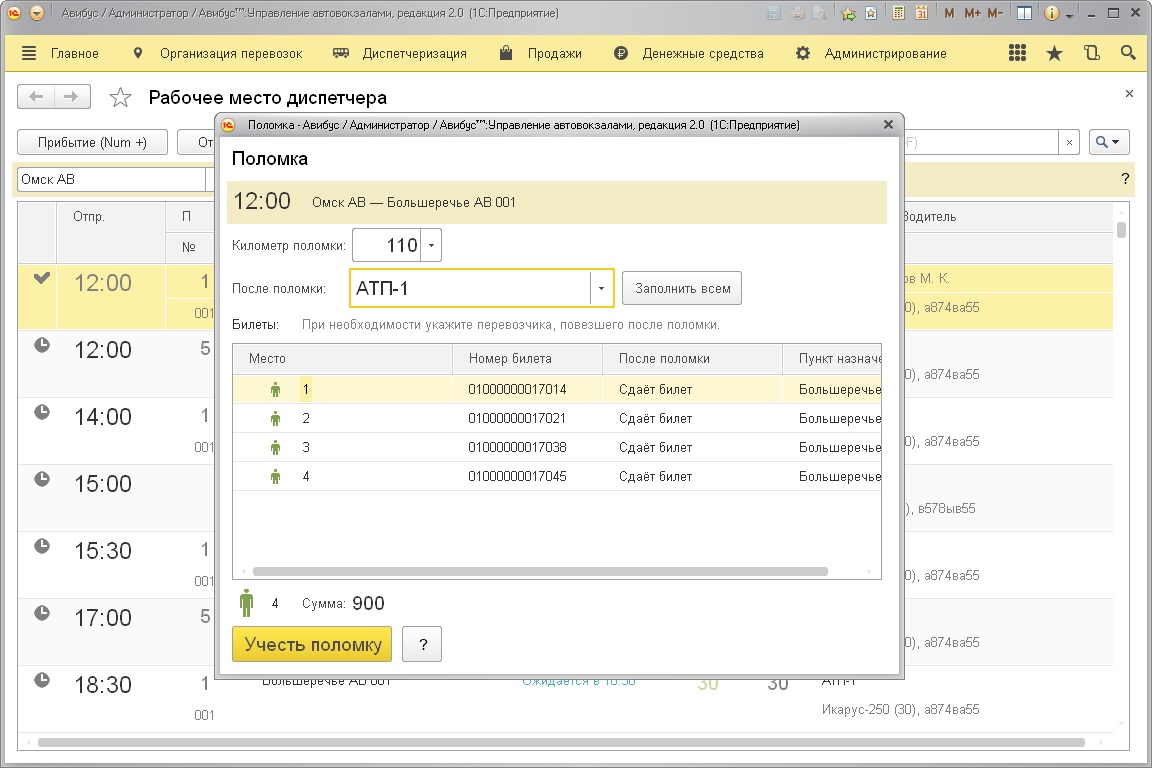Viewport: 1152px width, 768px height.
Task: Open the search options dropdown button
Action: coord(1109,142)
